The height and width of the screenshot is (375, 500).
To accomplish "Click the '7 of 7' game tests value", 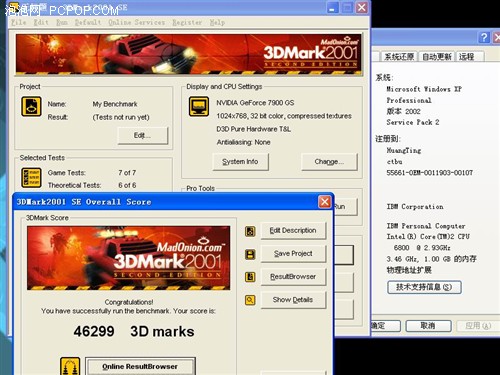I will (127, 173).
